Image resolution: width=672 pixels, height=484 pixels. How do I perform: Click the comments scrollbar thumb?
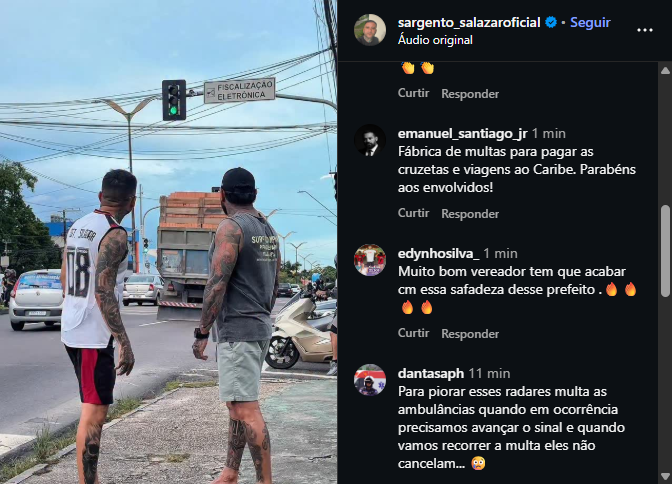[665, 251]
